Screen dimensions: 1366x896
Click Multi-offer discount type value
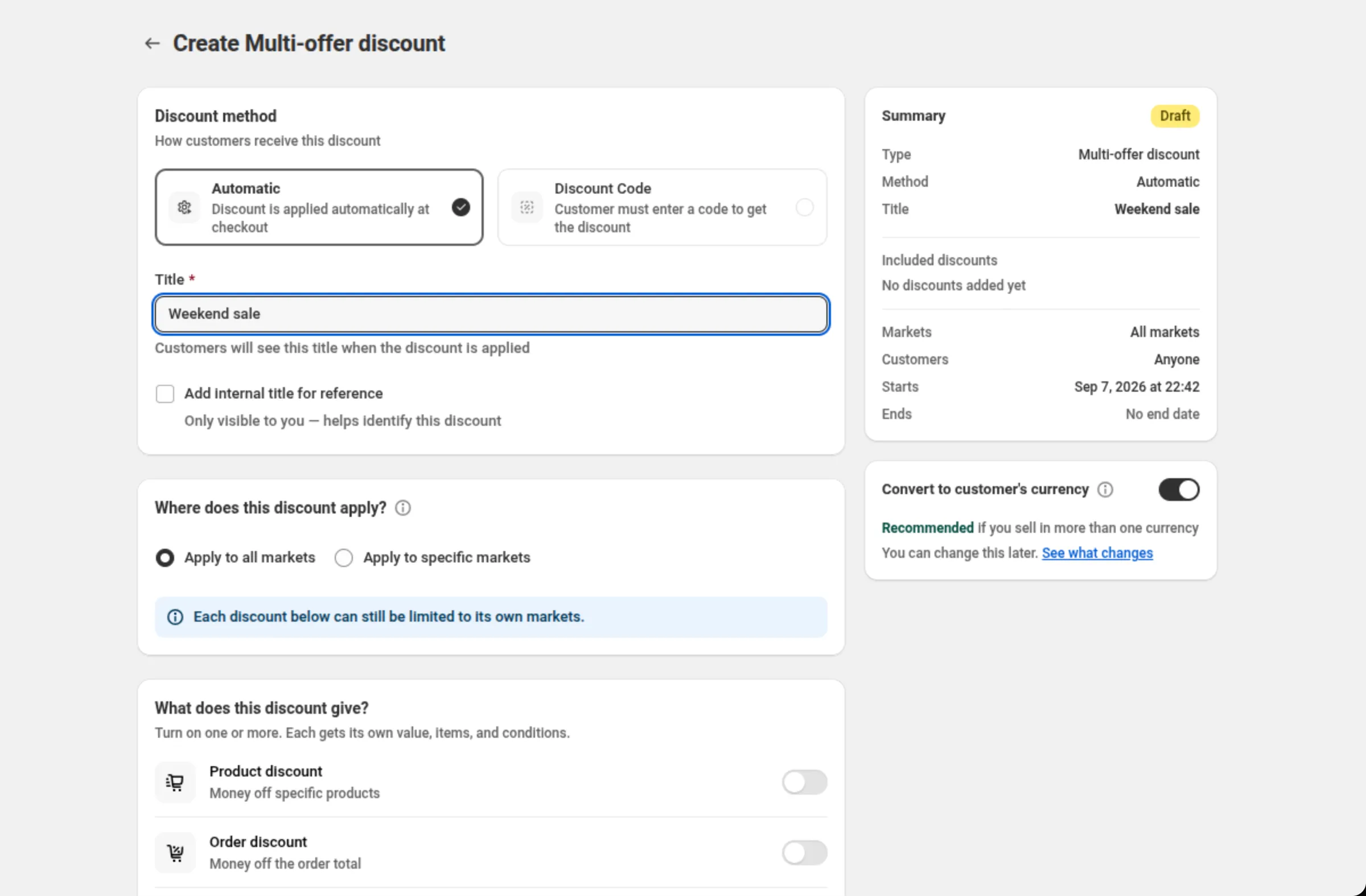[1139, 154]
